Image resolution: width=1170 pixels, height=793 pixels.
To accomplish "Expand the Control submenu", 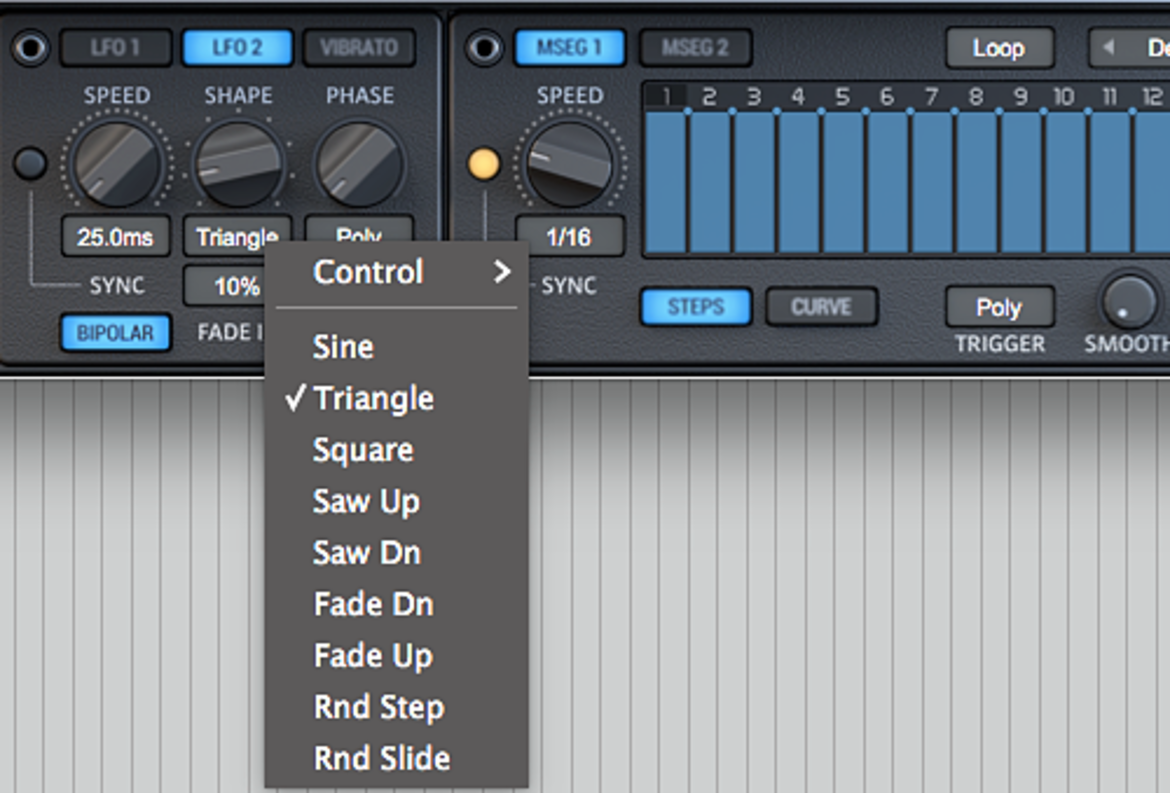I will (x=397, y=272).
